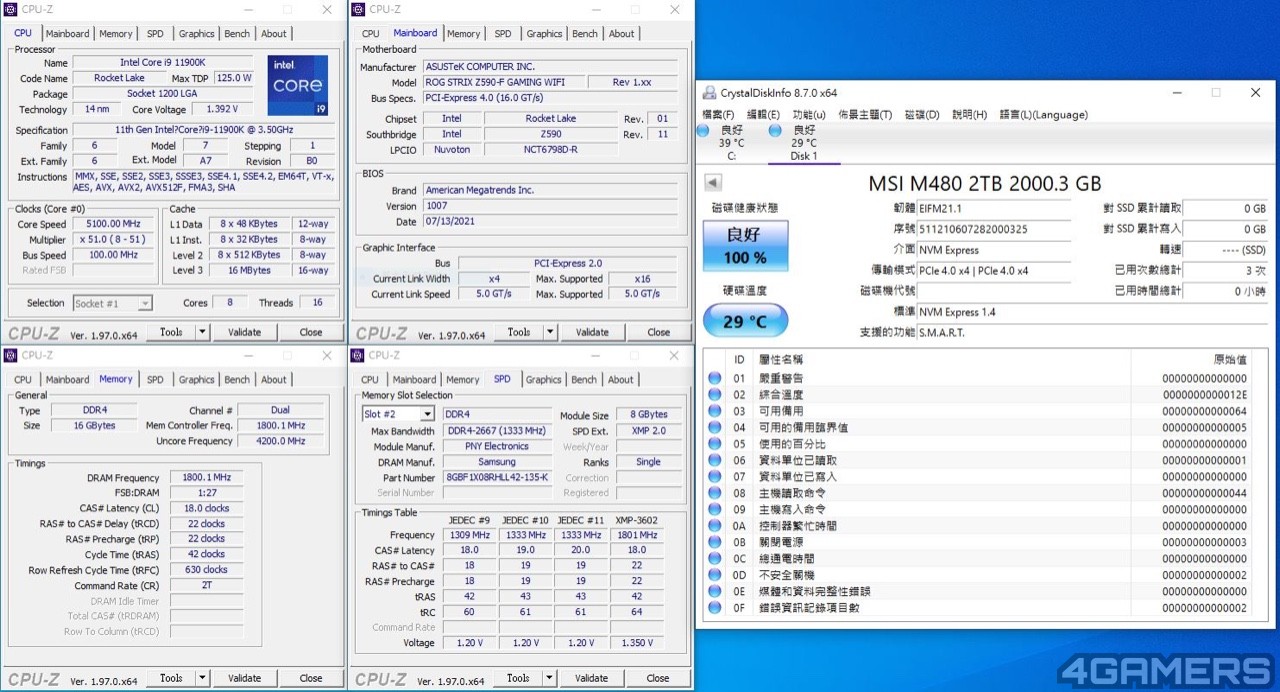Viewport: 1280px width, 692px height.
Task: Click CPU-Z title icon in CPU window
Action: (x=11, y=9)
